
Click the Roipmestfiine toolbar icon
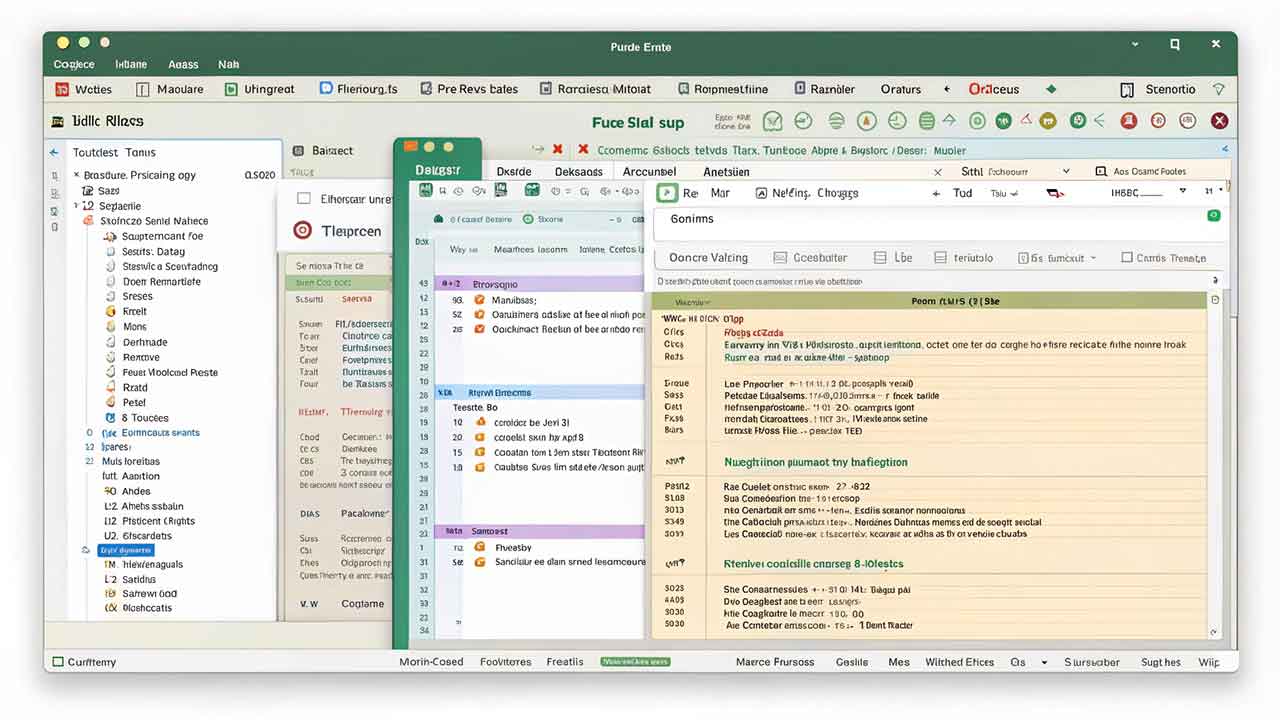tap(683, 89)
